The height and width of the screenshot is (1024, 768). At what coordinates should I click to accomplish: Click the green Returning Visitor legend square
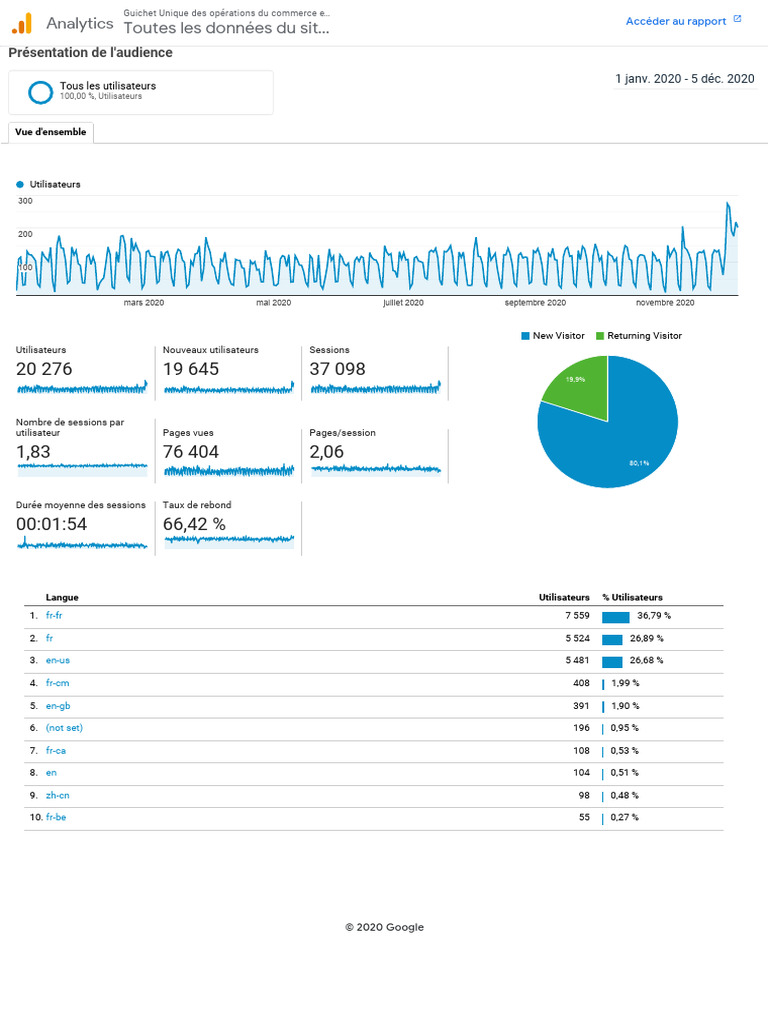point(600,336)
